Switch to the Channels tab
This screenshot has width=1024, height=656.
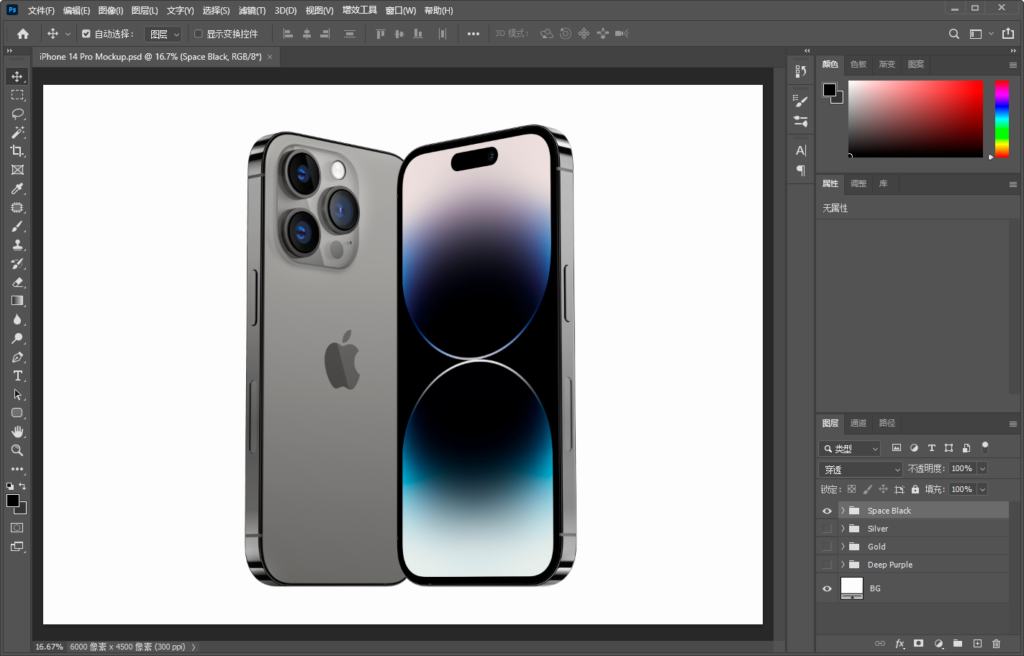click(x=858, y=423)
